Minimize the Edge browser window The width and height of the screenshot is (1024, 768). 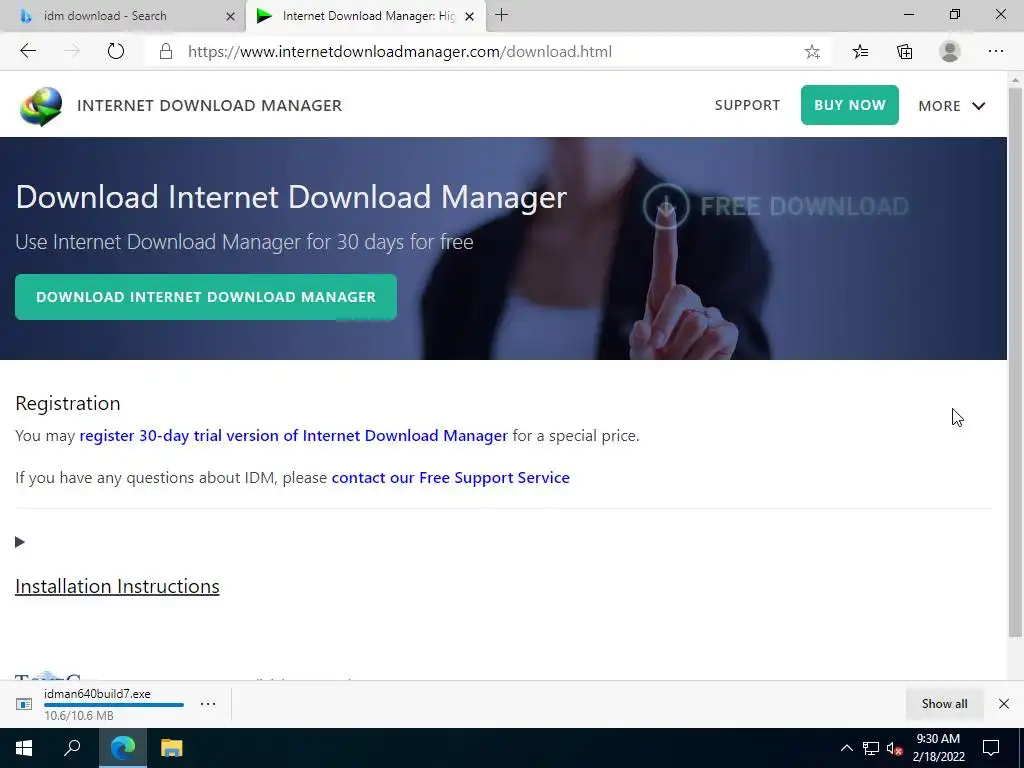coord(908,15)
